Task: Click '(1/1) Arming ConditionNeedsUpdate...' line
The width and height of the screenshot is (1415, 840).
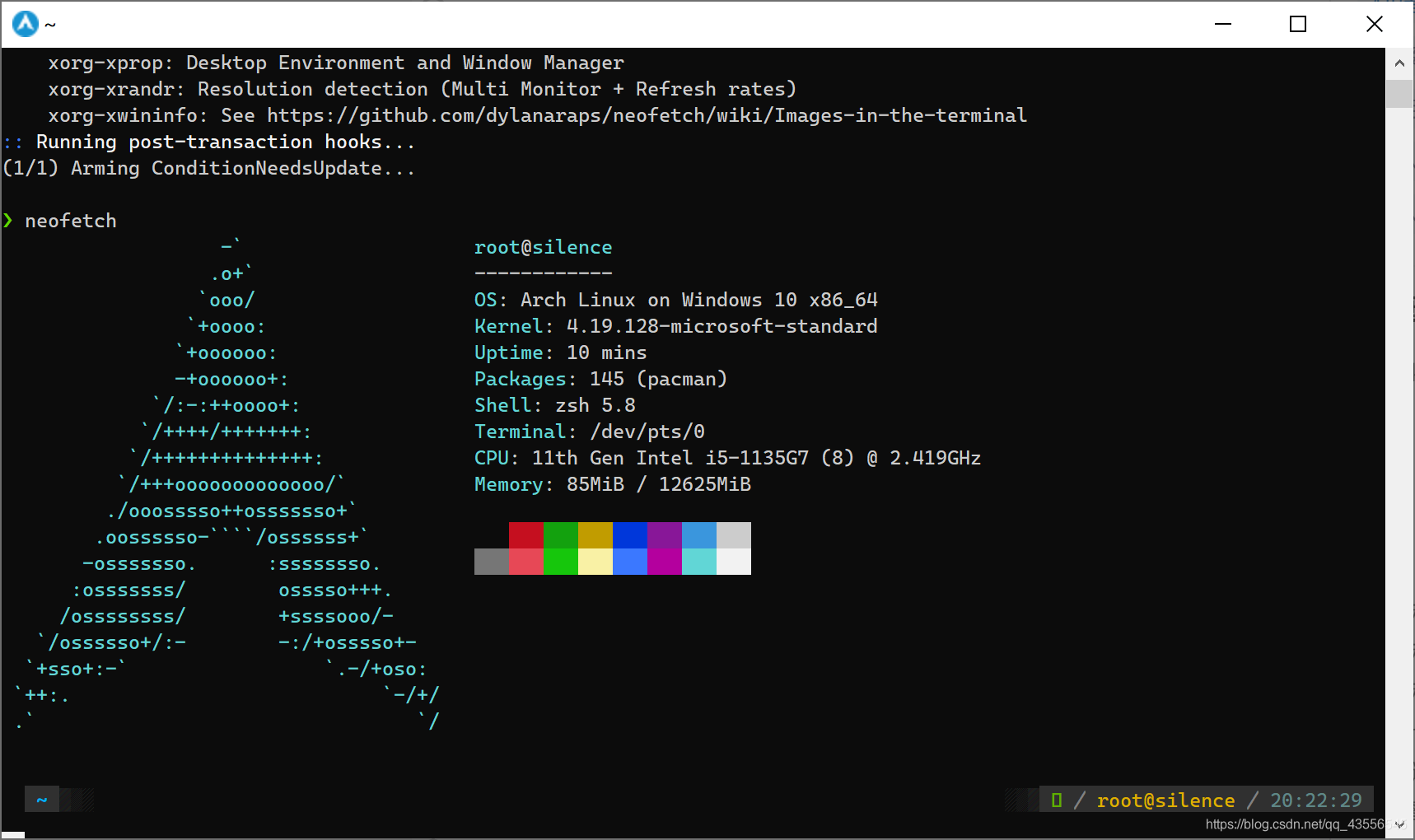Action: [x=209, y=168]
